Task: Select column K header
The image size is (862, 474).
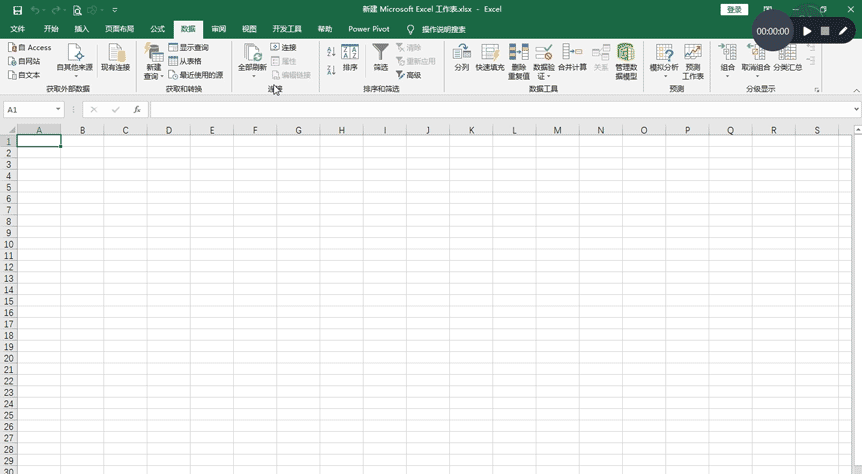Action: (x=471, y=130)
